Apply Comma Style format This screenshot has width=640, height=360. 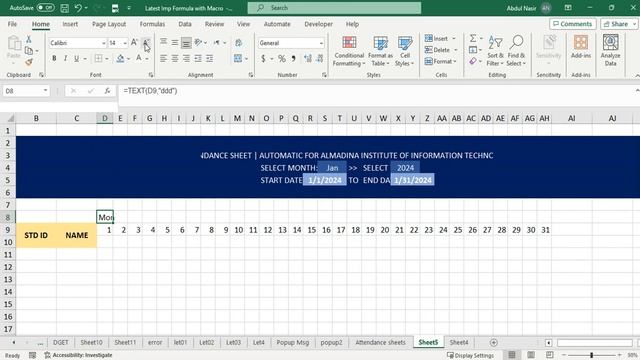(x=293, y=58)
